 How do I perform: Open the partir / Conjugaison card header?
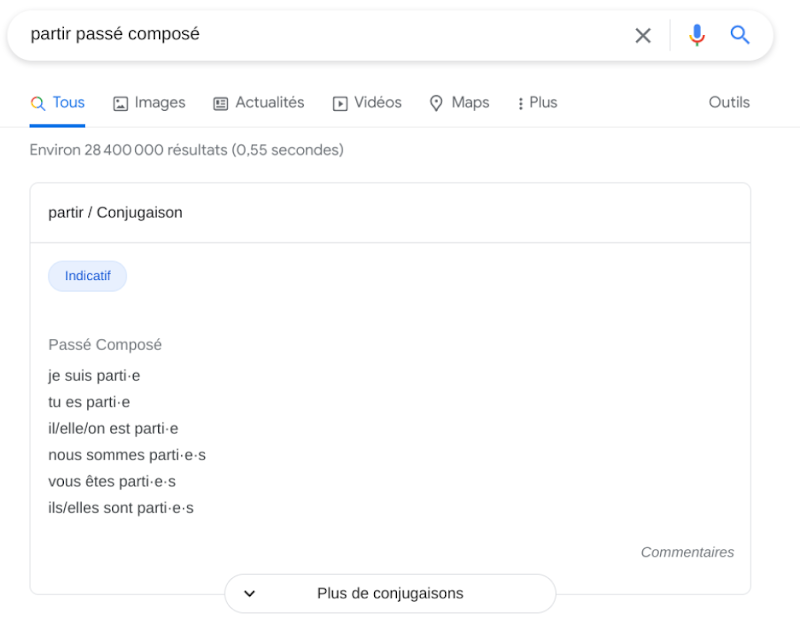point(115,212)
